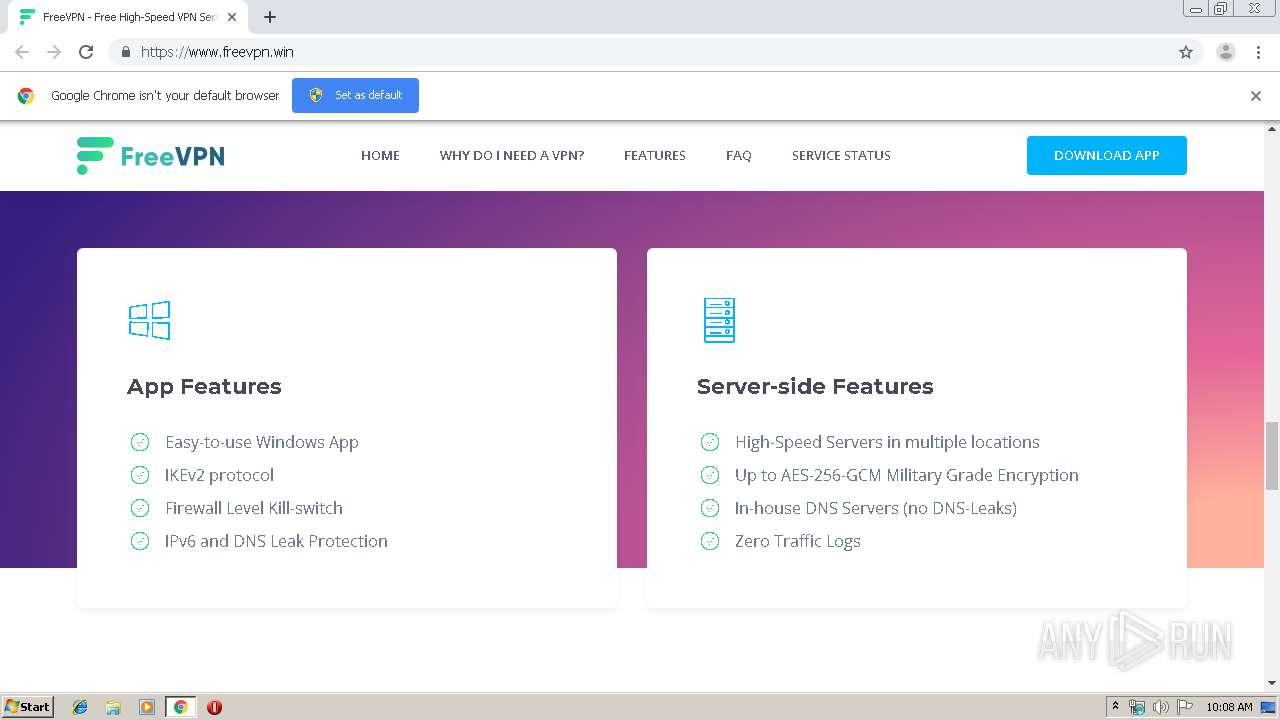Show hidden tray icons arrow
This screenshot has width=1280, height=720.
point(1115,707)
